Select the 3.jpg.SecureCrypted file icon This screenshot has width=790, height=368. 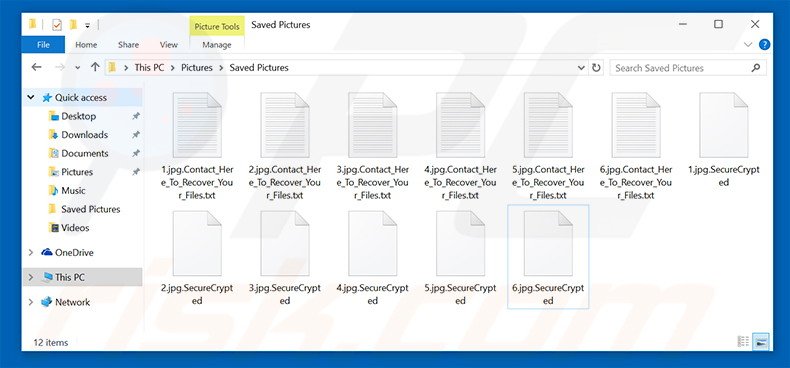point(285,243)
